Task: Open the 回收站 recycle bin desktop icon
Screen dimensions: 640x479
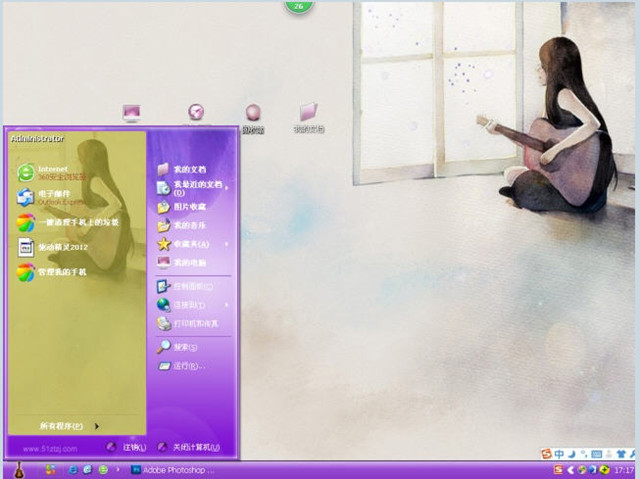Action: click(x=253, y=118)
